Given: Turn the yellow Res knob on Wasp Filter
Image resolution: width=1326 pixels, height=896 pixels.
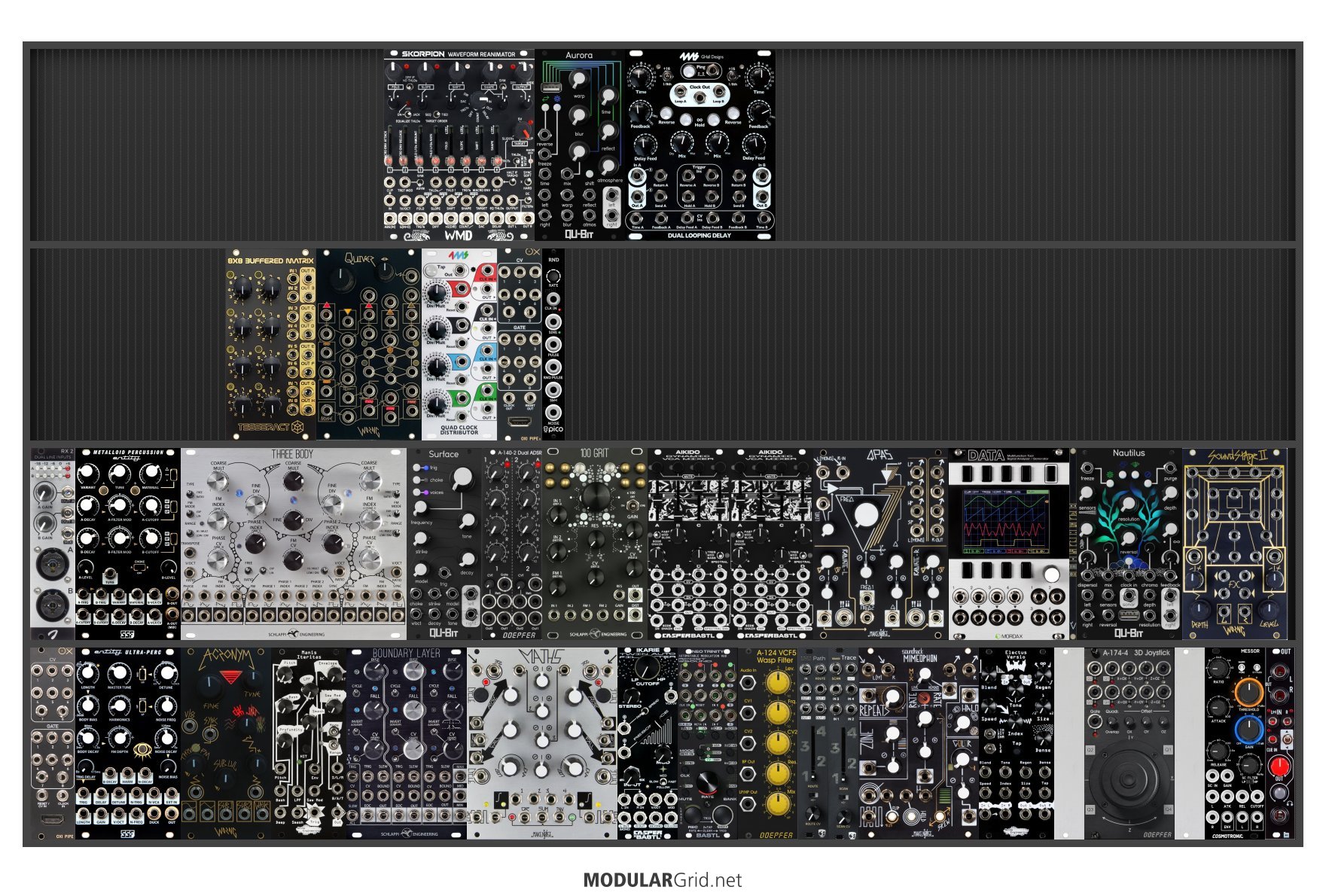Looking at the screenshot, I should [776, 774].
